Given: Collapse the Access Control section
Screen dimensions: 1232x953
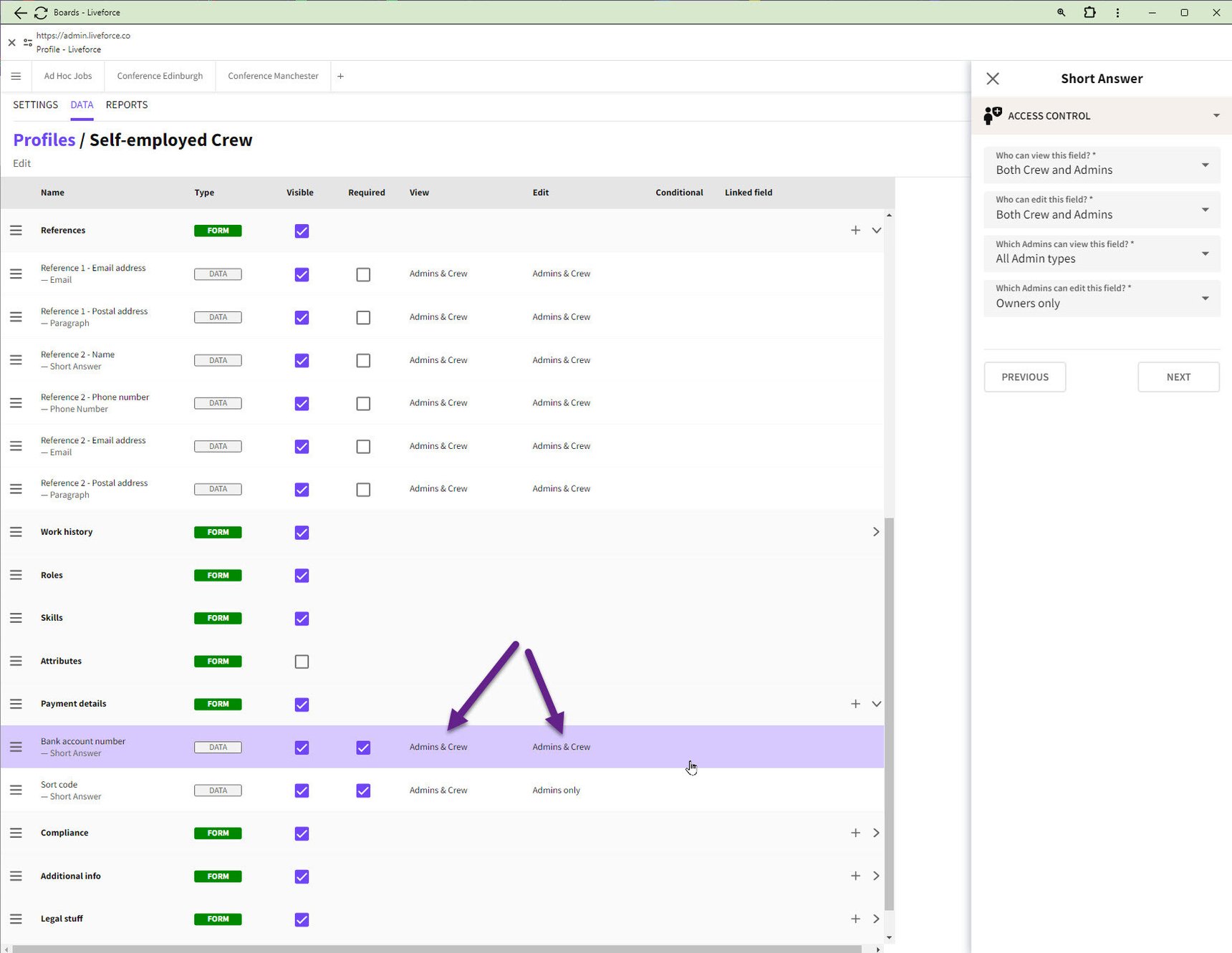Looking at the screenshot, I should pyautogui.click(x=1102, y=116).
